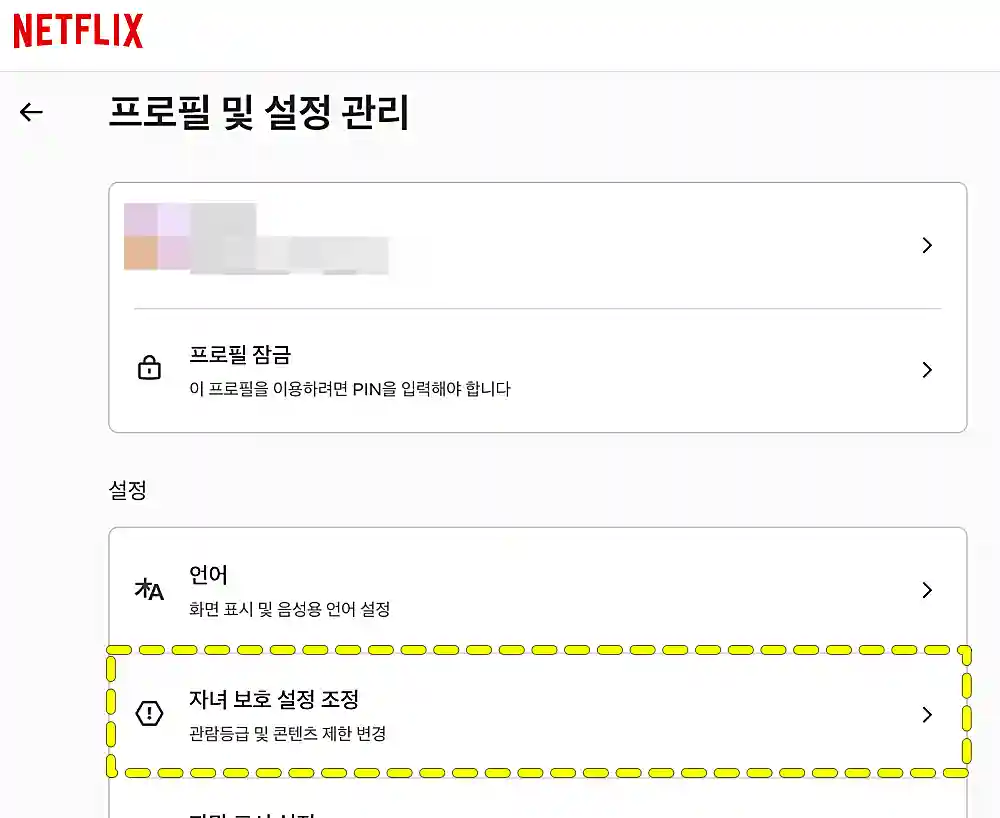Screen dimensions: 1000x818
Task: Click the Netflix logo
Action: 77,31
